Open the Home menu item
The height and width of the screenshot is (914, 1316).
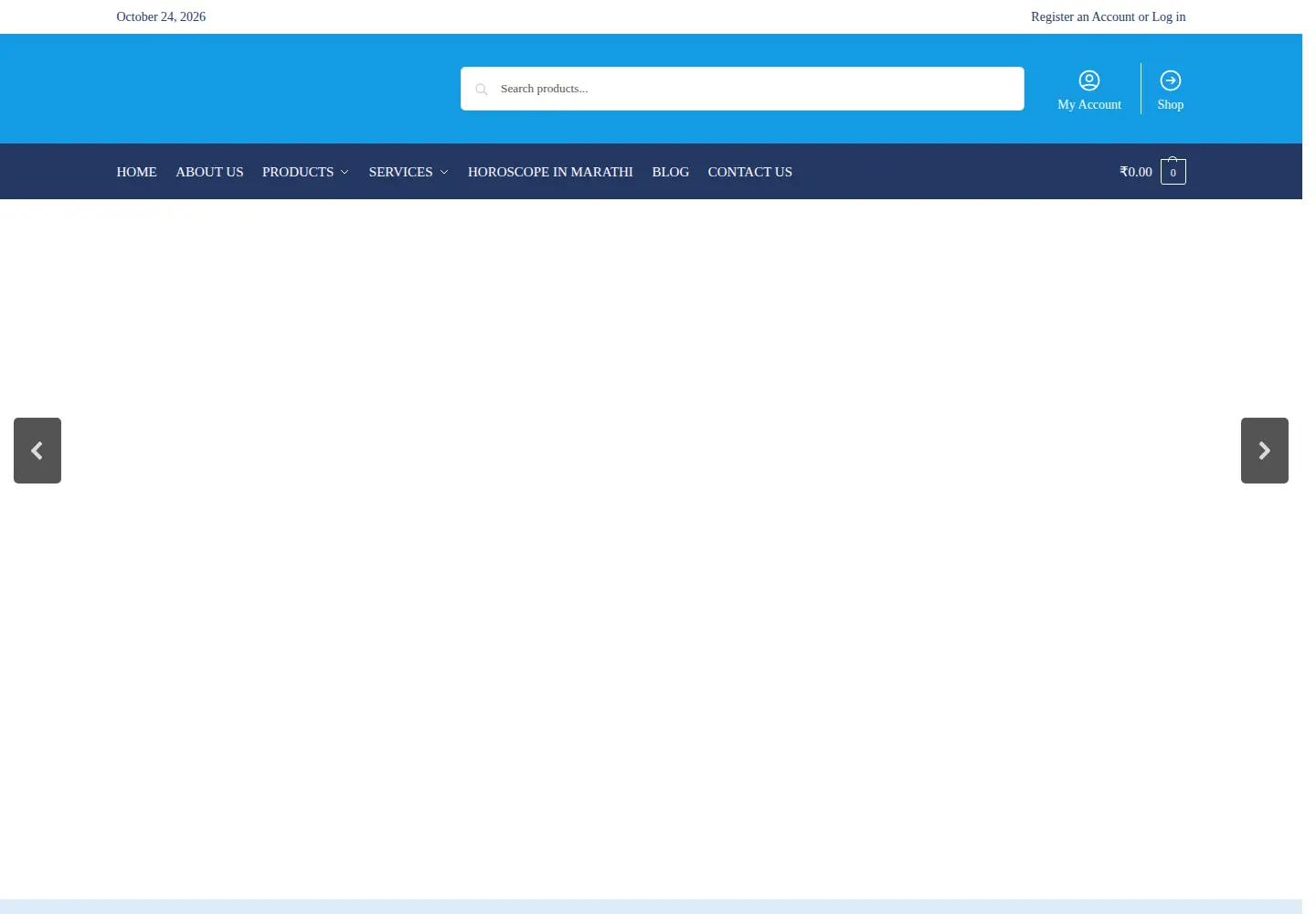tap(137, 172)
